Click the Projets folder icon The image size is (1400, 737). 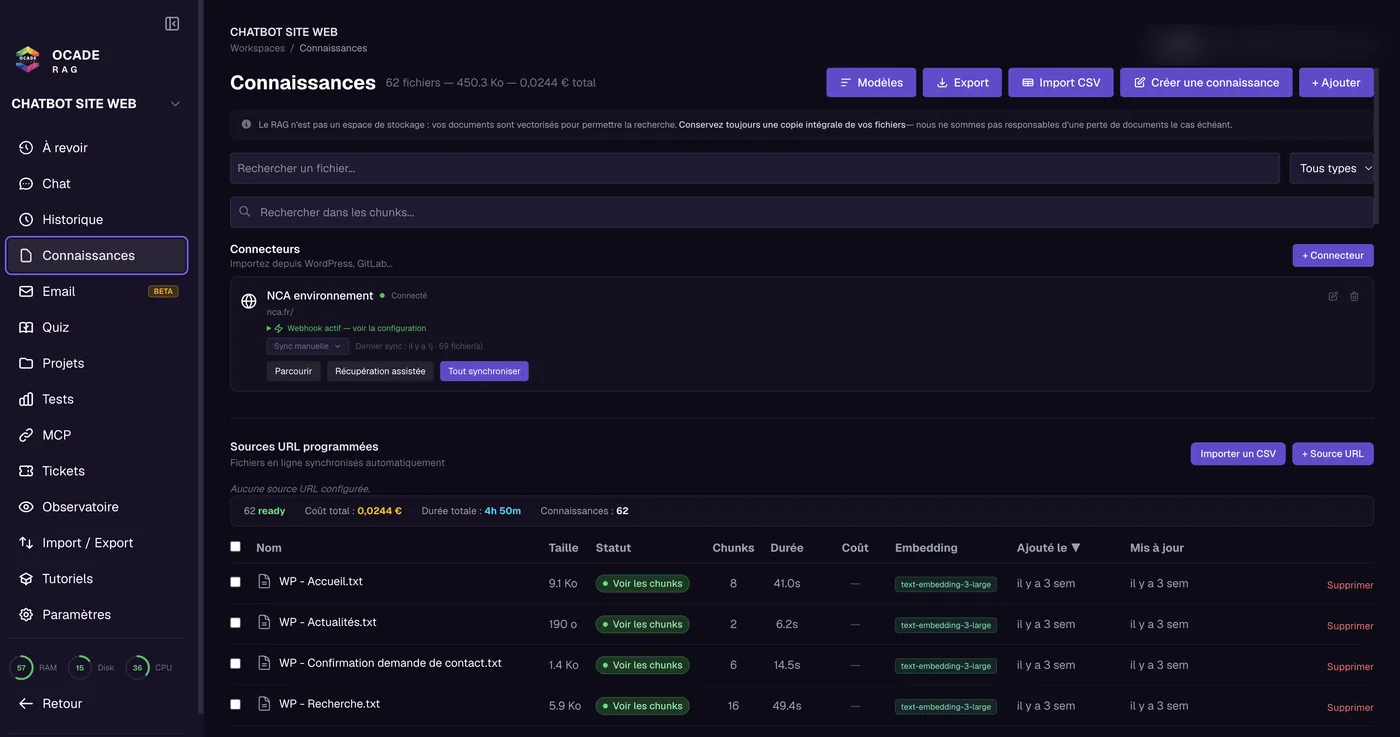point(26,363)
